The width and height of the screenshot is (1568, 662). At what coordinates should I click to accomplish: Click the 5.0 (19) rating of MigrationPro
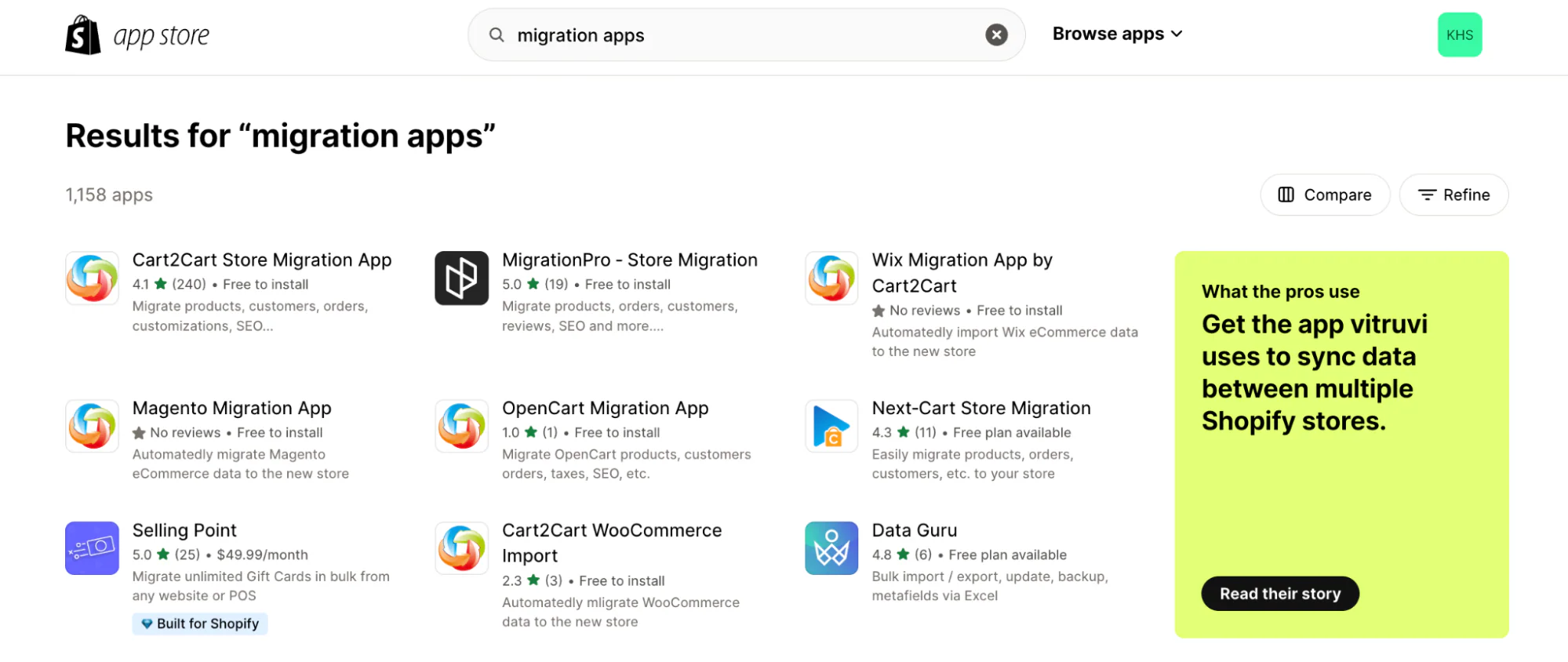click(x=535, y=284)
